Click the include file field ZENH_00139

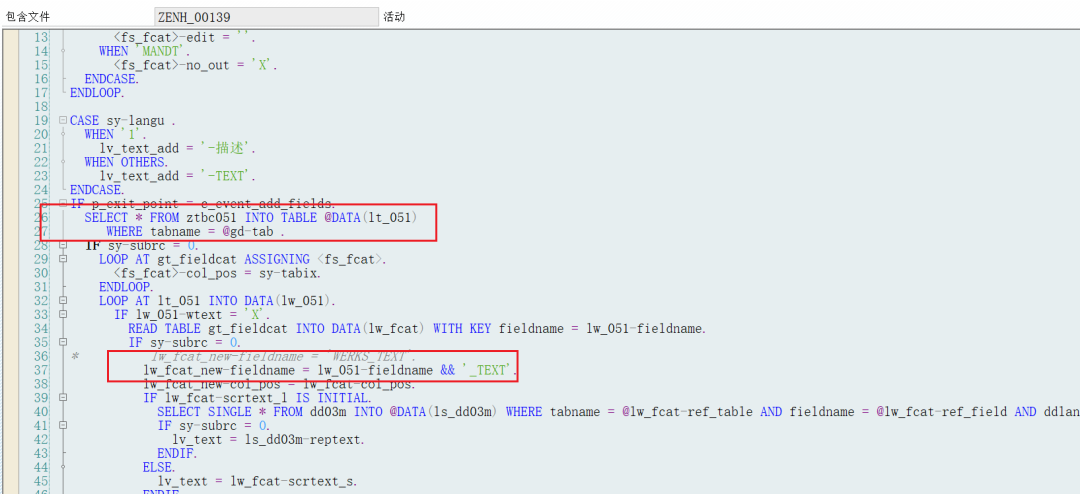point(266,17)
